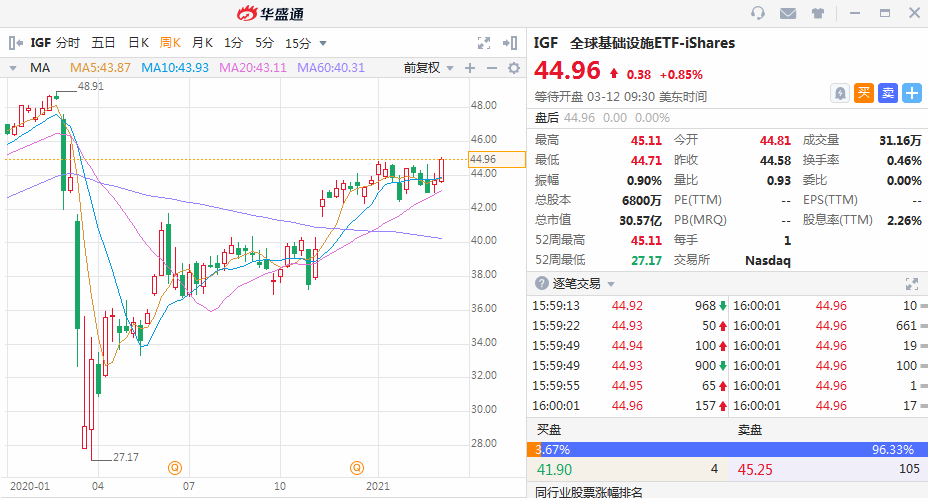This screenshot has height=498, width=928.
Task: Switch to 日K daily candlestick
Action: coord(138,43)
